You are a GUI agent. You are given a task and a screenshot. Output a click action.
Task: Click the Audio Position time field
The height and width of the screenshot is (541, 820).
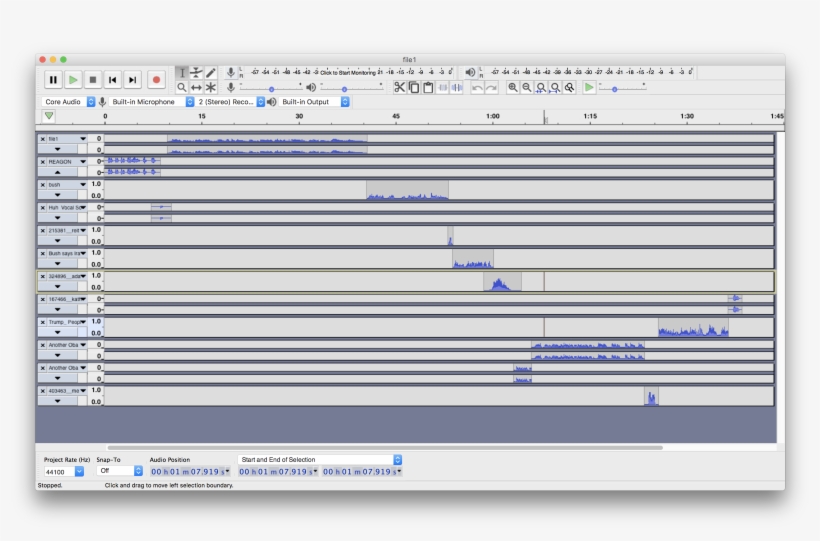click(190, 471)
